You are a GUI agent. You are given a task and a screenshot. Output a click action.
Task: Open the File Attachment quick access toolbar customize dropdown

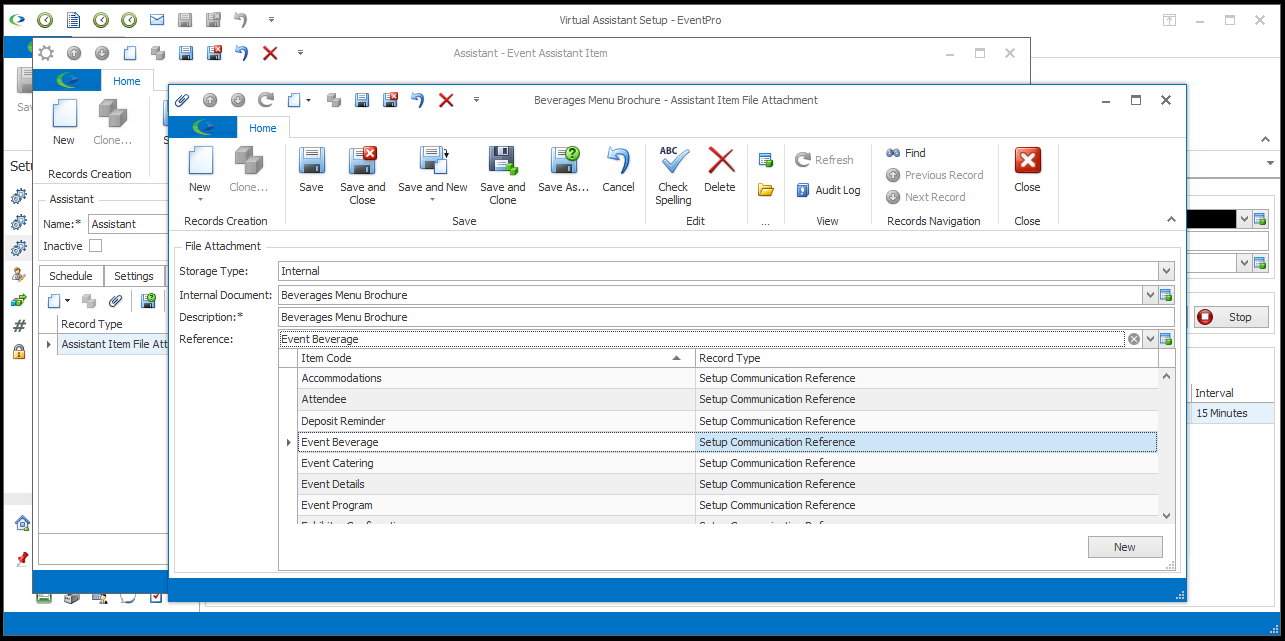click(476, 100)
